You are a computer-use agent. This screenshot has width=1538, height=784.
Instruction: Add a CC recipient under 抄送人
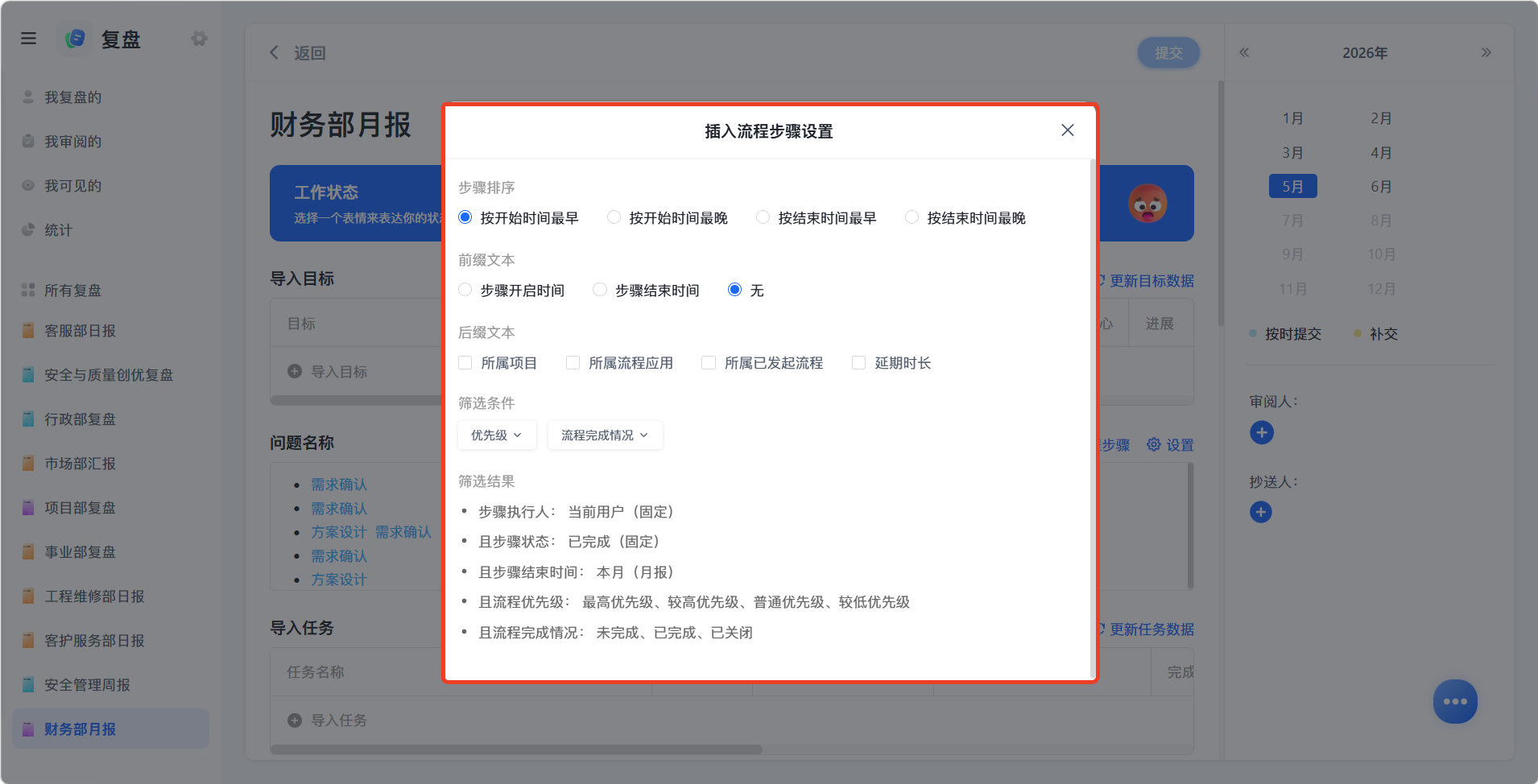click(x=1261, y=512)
